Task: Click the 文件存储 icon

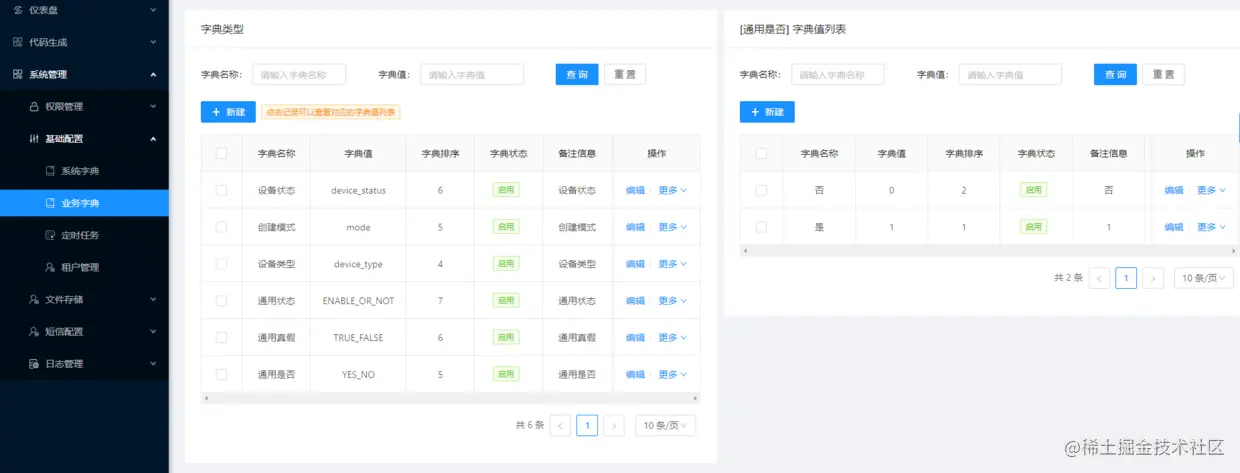Action: pos(34,299)
